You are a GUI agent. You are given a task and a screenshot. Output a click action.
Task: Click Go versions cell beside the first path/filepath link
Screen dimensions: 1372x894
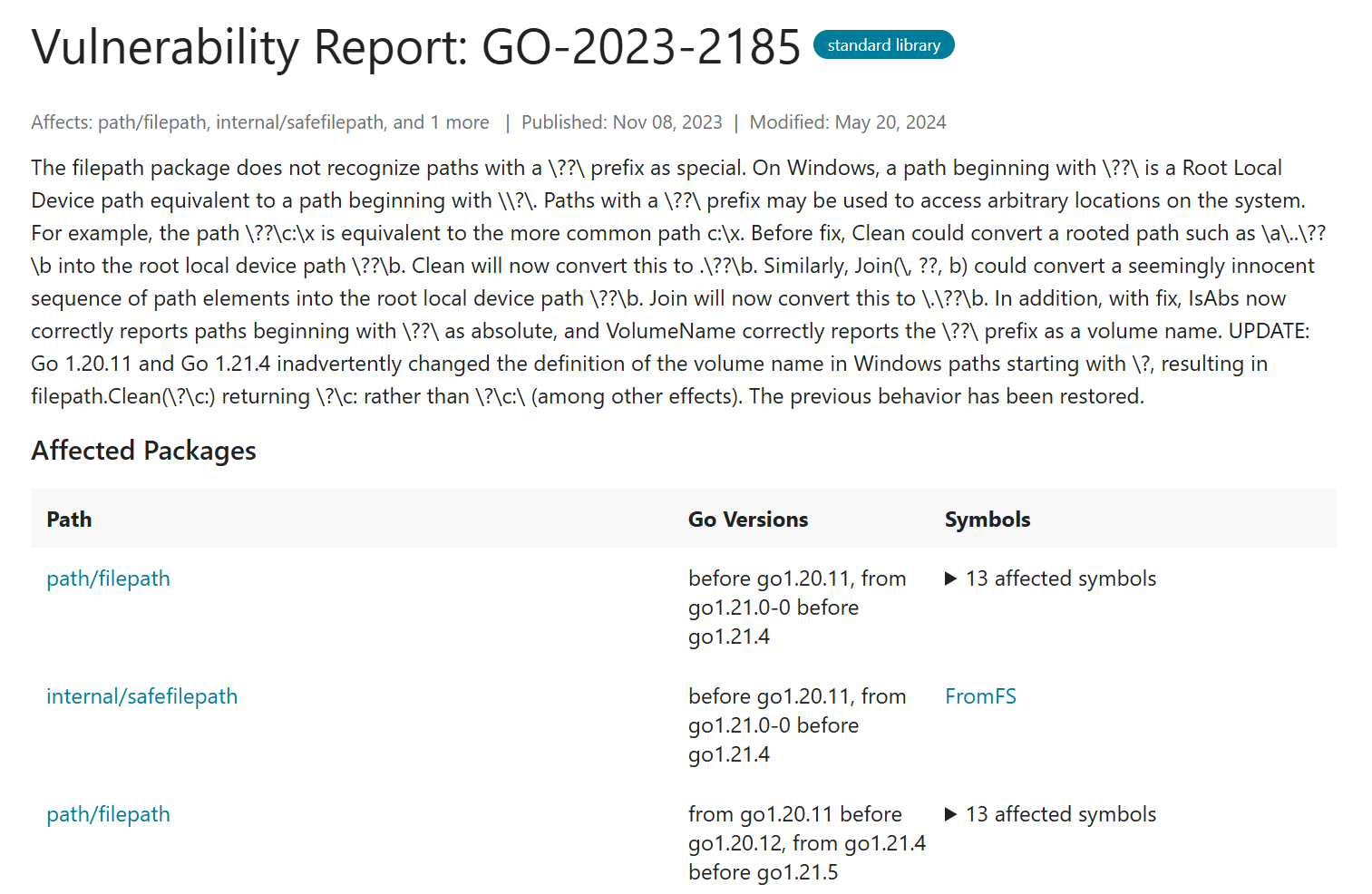coord(796,607)
